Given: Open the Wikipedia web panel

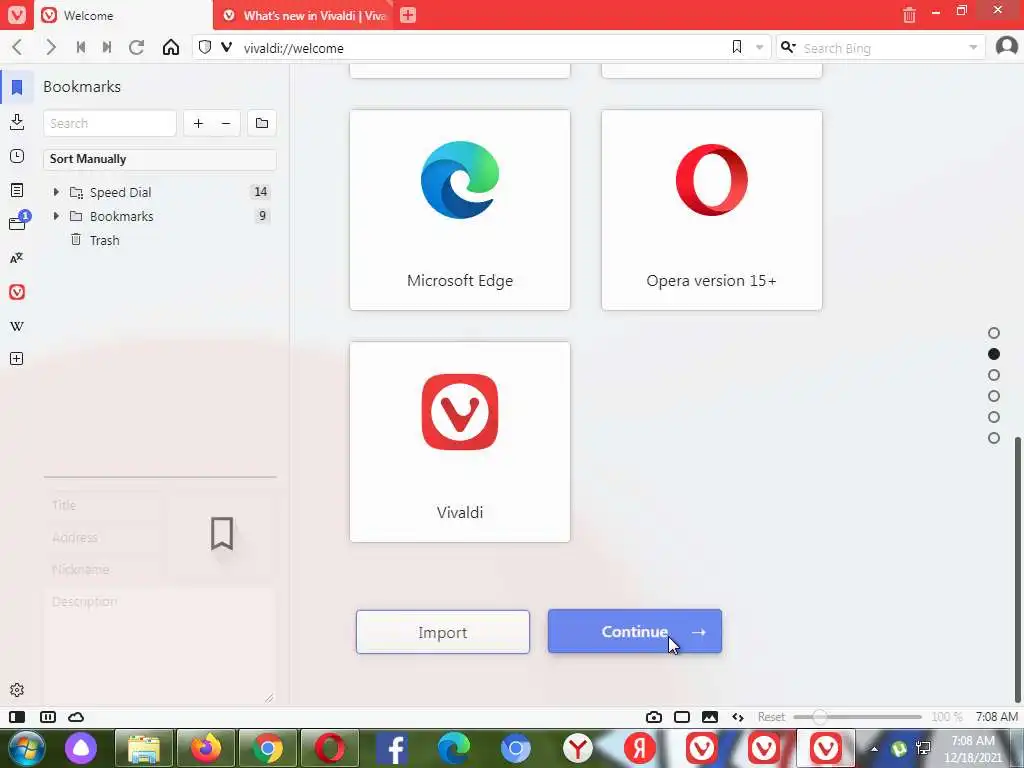Looking at the screenshot, I should click(17, 327).
